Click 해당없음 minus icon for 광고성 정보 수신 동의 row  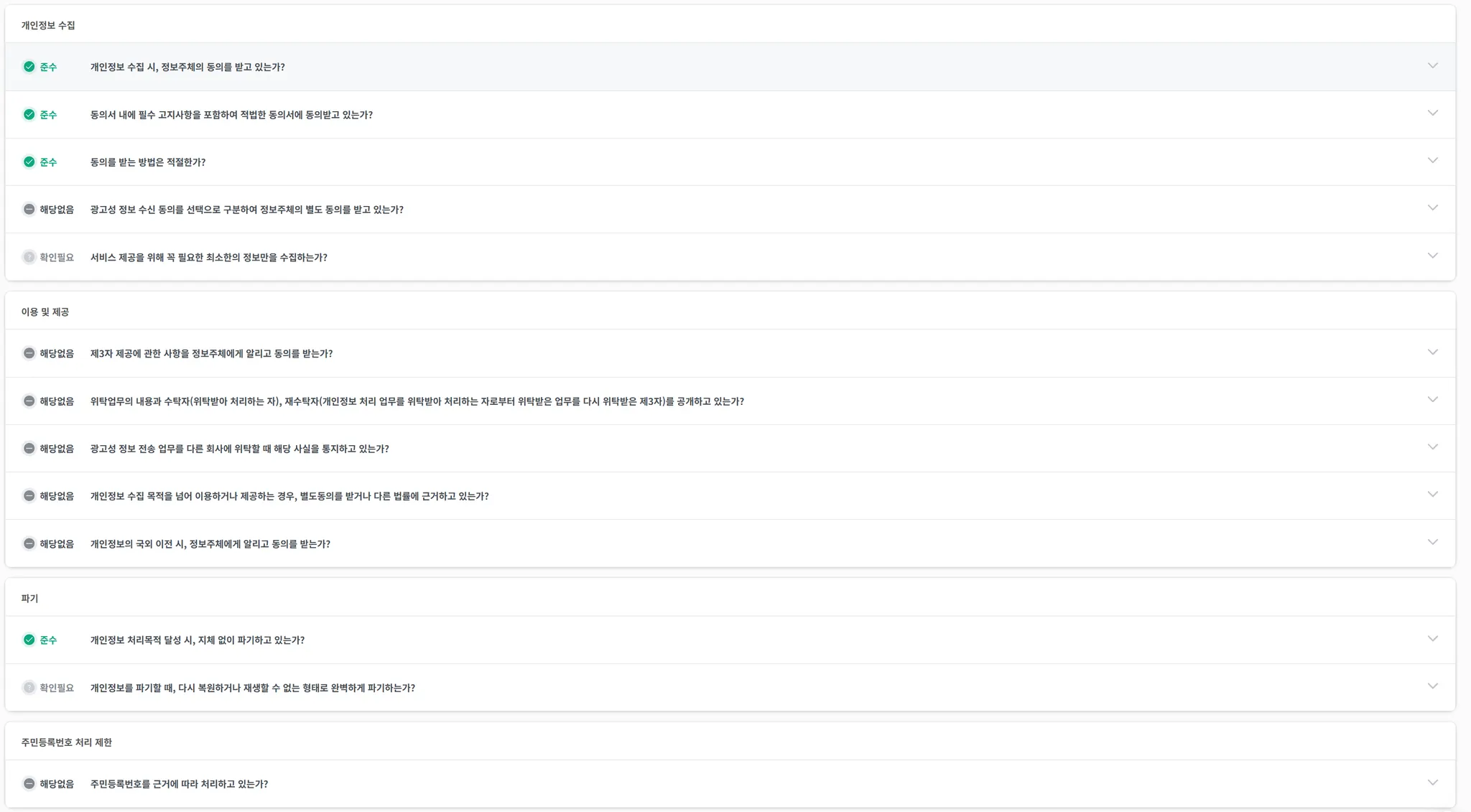29,210
